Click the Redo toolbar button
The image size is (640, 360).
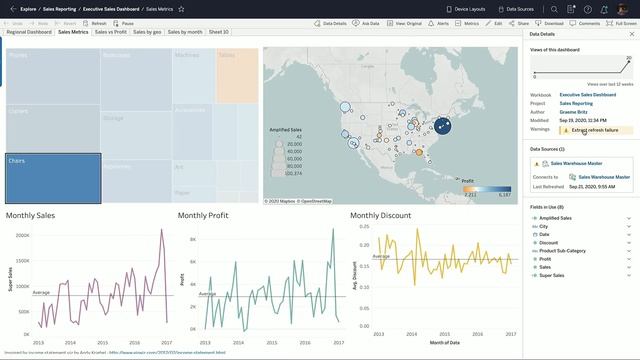pyautogui.click(x=39, y=24)
